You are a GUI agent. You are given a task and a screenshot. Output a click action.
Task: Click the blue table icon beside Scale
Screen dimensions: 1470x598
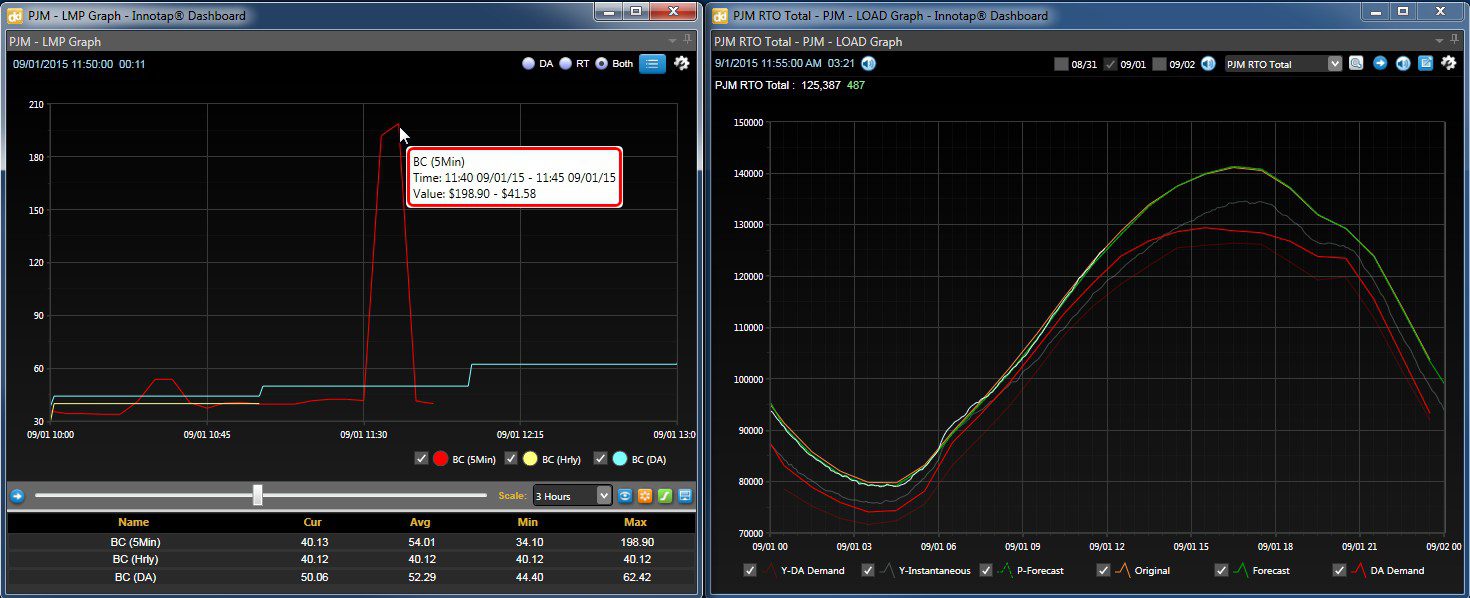tap(684, 496)
